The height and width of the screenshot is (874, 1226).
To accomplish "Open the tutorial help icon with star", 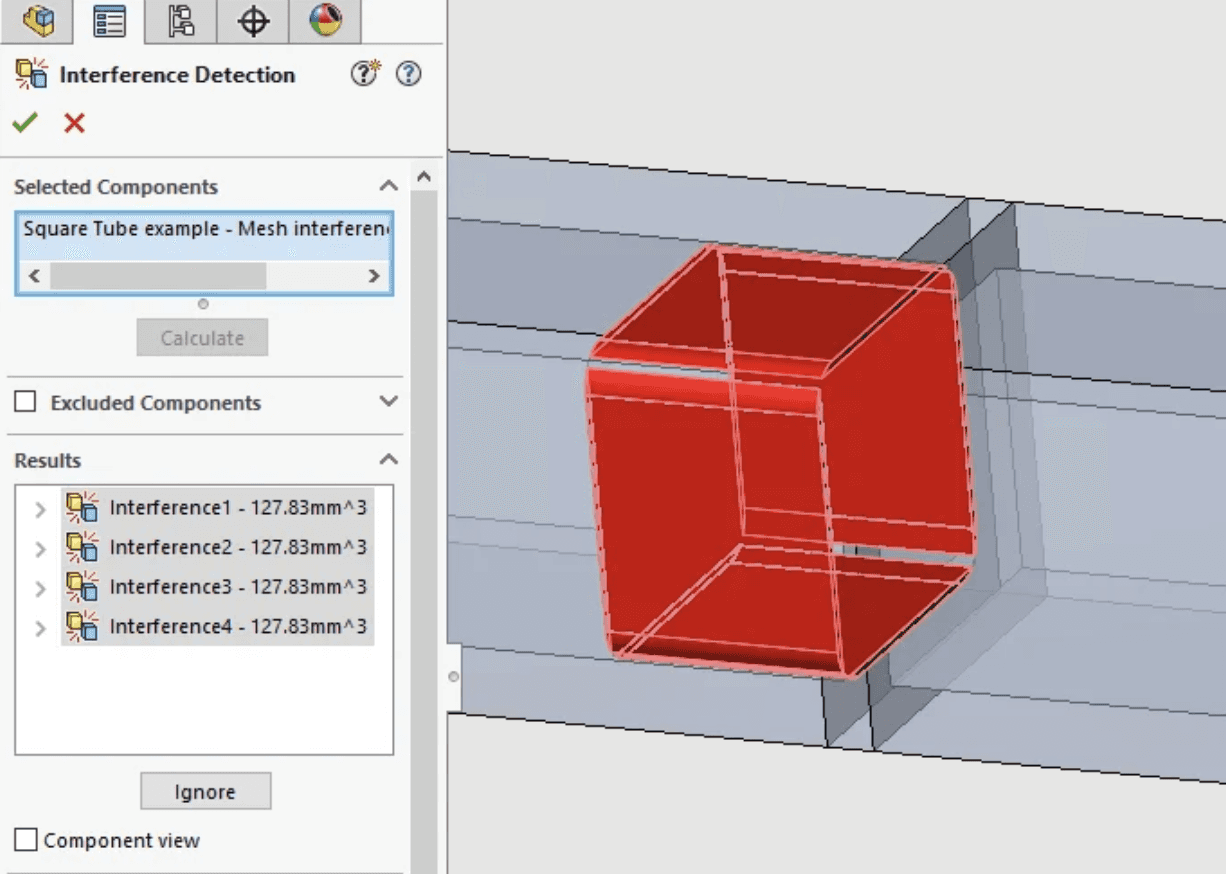I will pyautogui.click(x=366, y=74).
